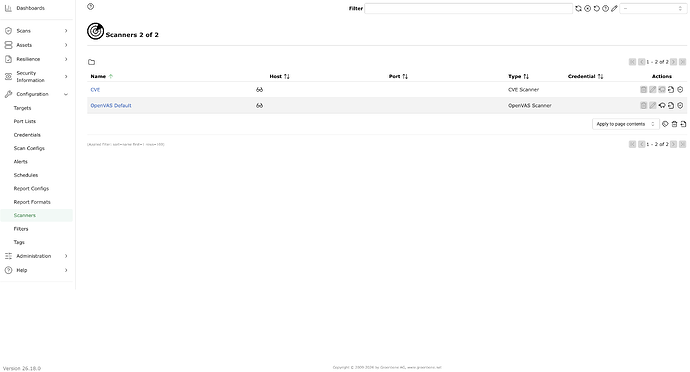Expand the Administration menu chevron

66,256
